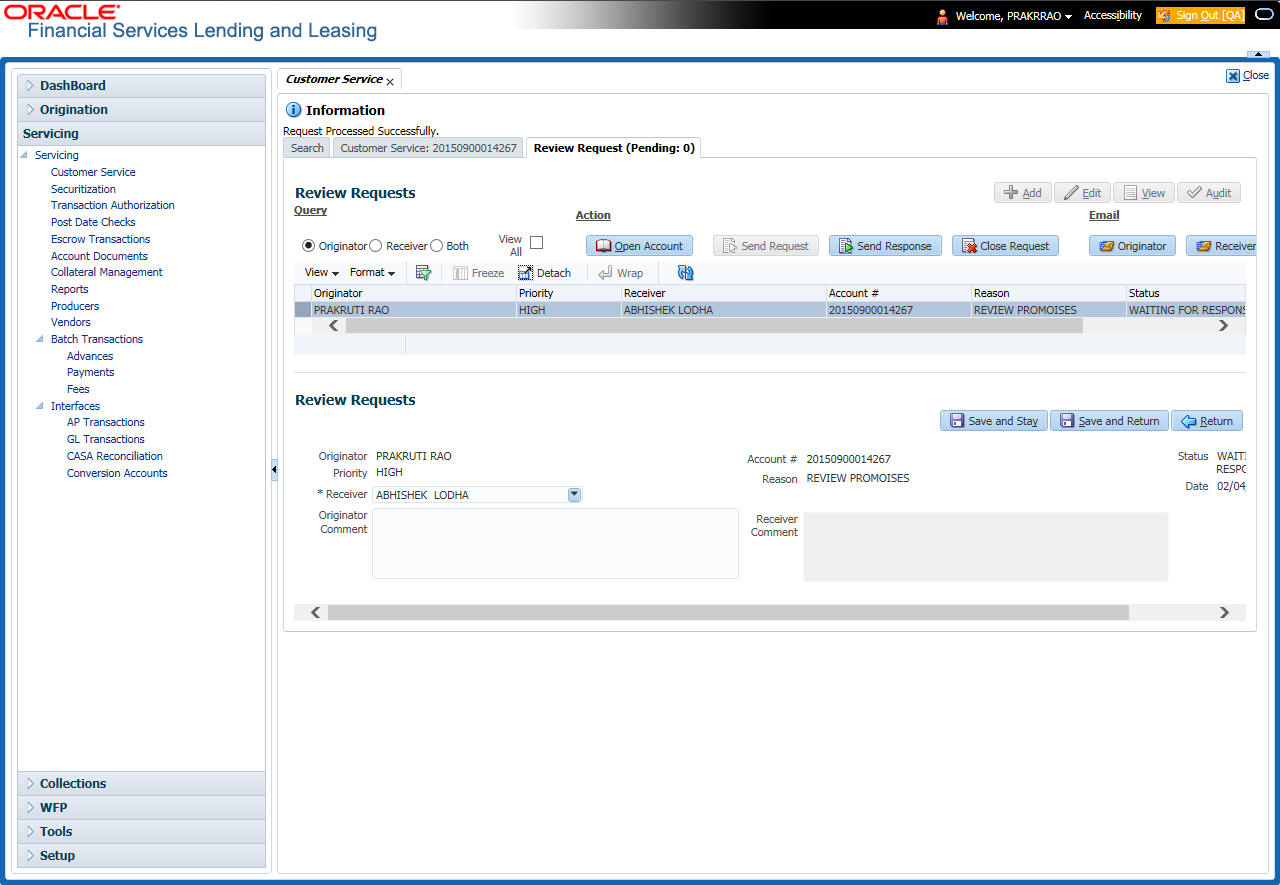Open Escrow Transactions in the tree

tap(101, 239)
